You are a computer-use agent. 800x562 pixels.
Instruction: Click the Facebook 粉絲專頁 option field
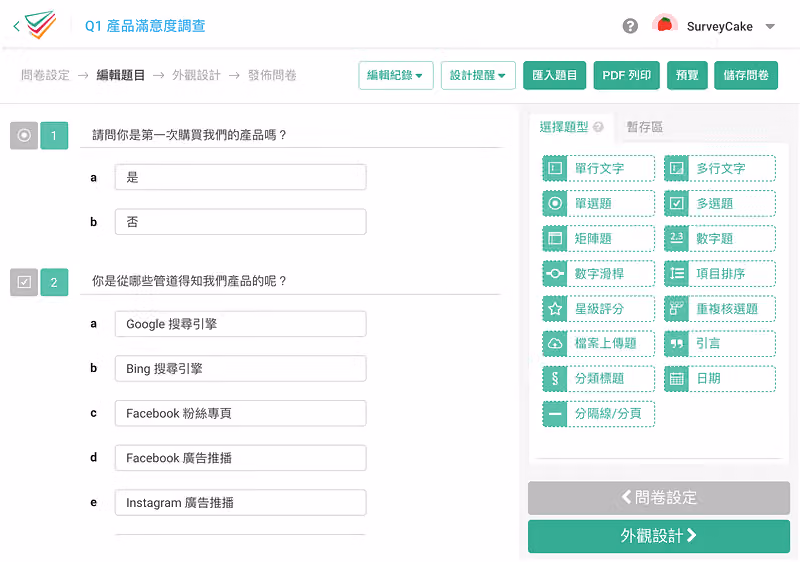240,413
